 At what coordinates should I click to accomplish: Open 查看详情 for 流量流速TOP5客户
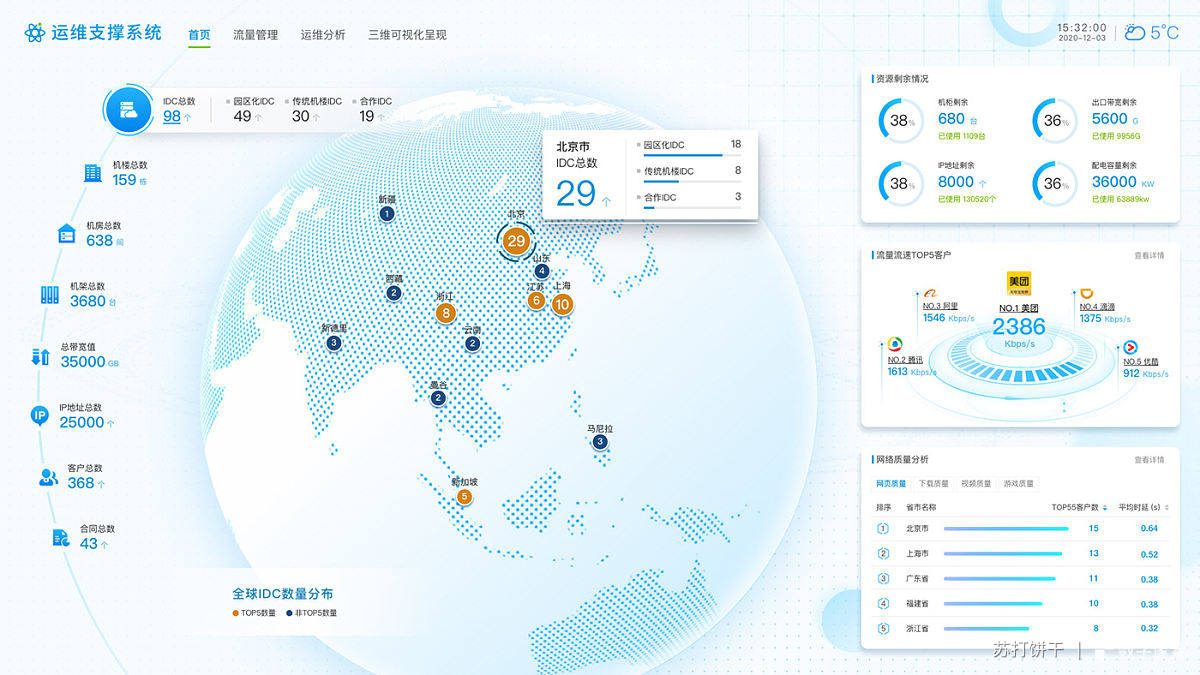(x=1149, y=255)
